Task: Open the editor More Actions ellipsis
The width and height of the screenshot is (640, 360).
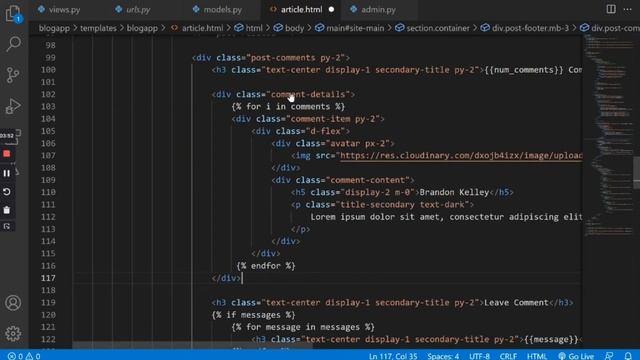Action: pyautogui.click(x=627, y=9)
